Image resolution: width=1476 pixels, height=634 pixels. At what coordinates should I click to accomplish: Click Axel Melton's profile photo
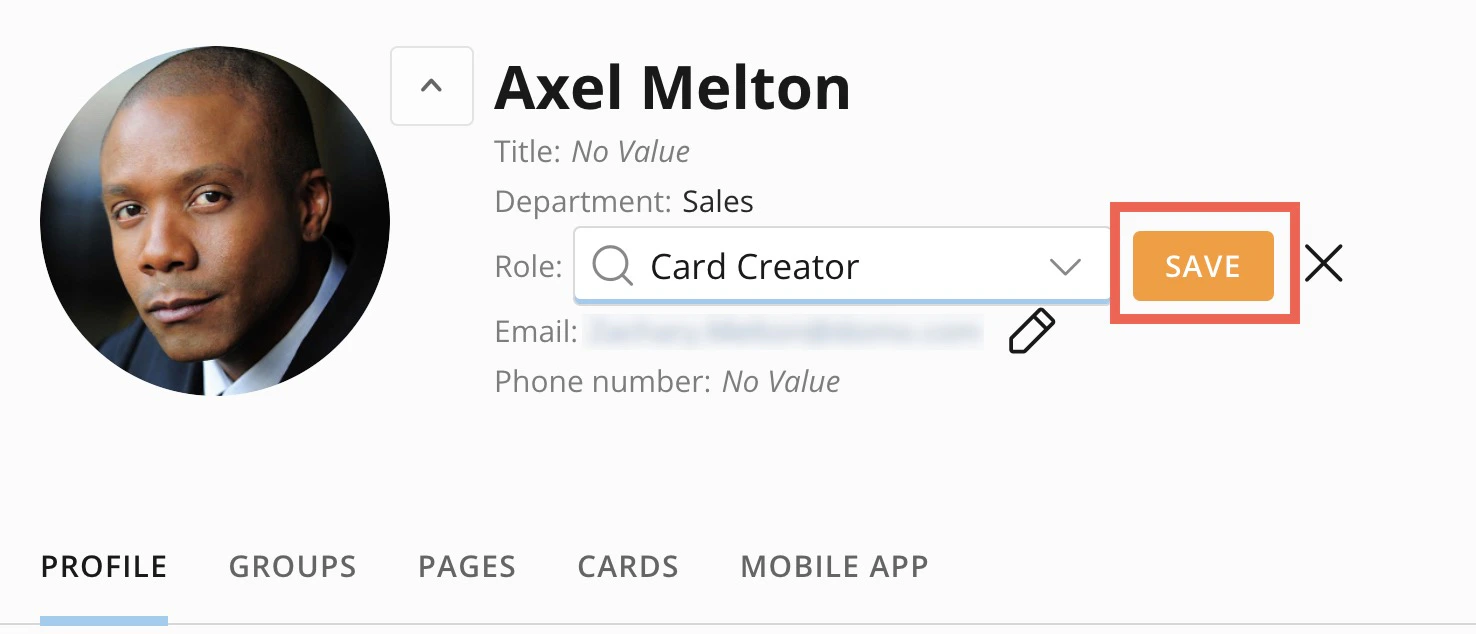tap(215, 221)
